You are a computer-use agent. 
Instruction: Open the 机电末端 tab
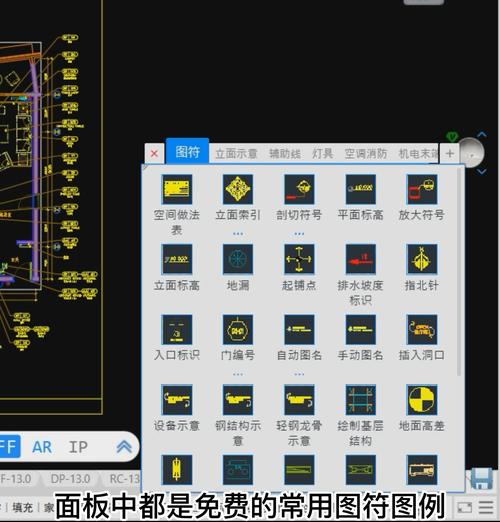(418, 154)
